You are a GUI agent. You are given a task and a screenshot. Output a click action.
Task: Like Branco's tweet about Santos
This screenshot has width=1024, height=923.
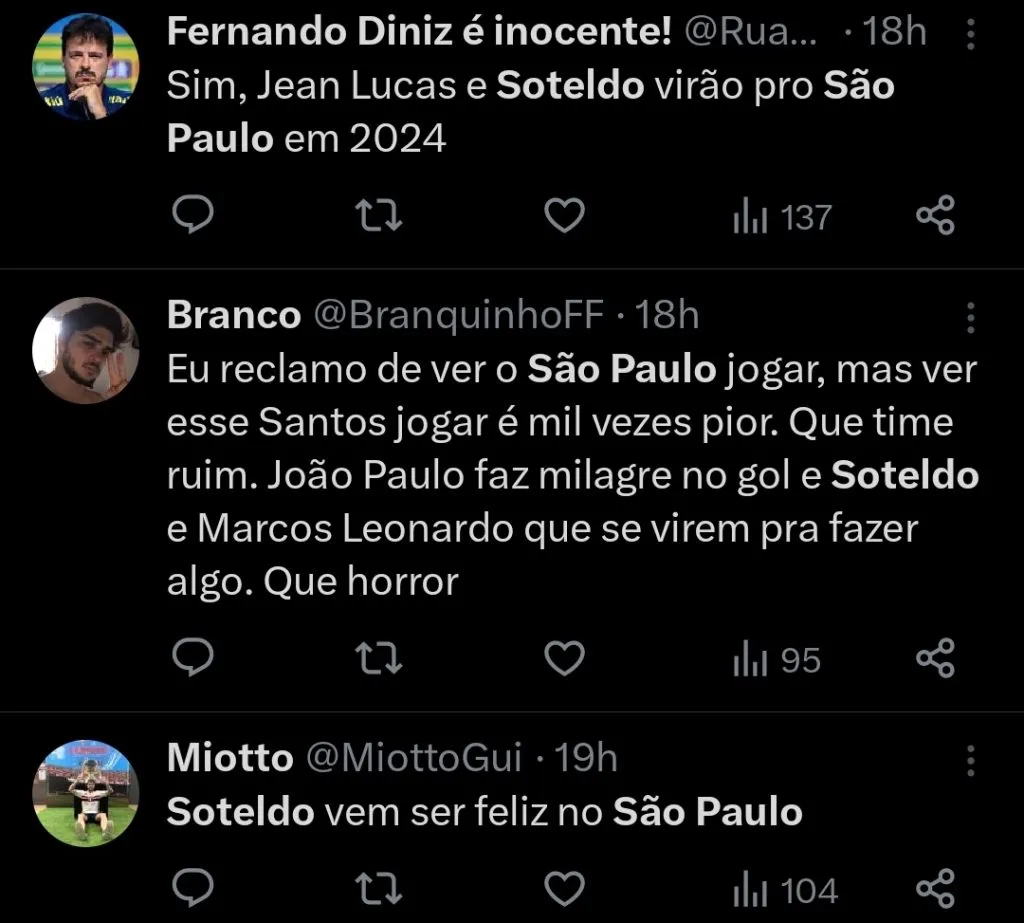[x=565, y=658]
